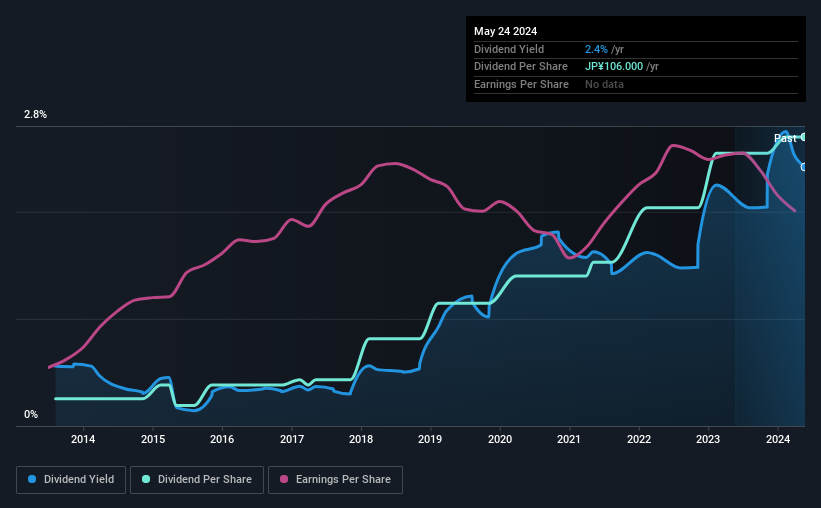Click the JP¥106.000 dividend per share value

pos(614,67)
